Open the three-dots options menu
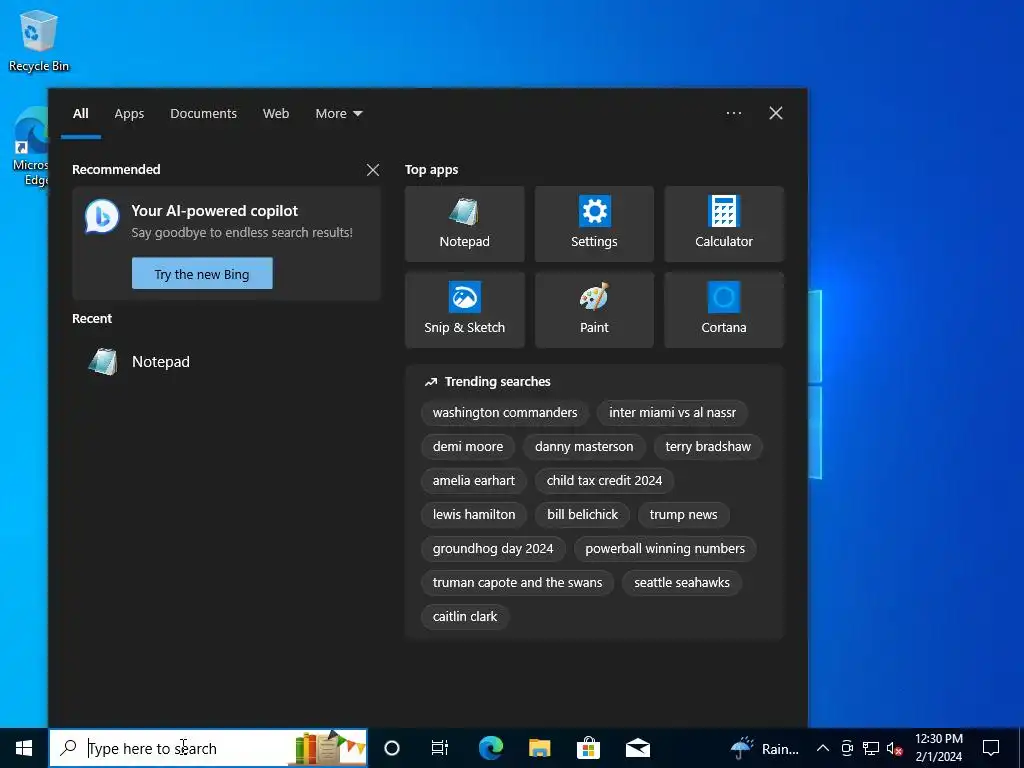This screenshot has height=768, width=1024. pyautogui.click(x=733, y=113)
